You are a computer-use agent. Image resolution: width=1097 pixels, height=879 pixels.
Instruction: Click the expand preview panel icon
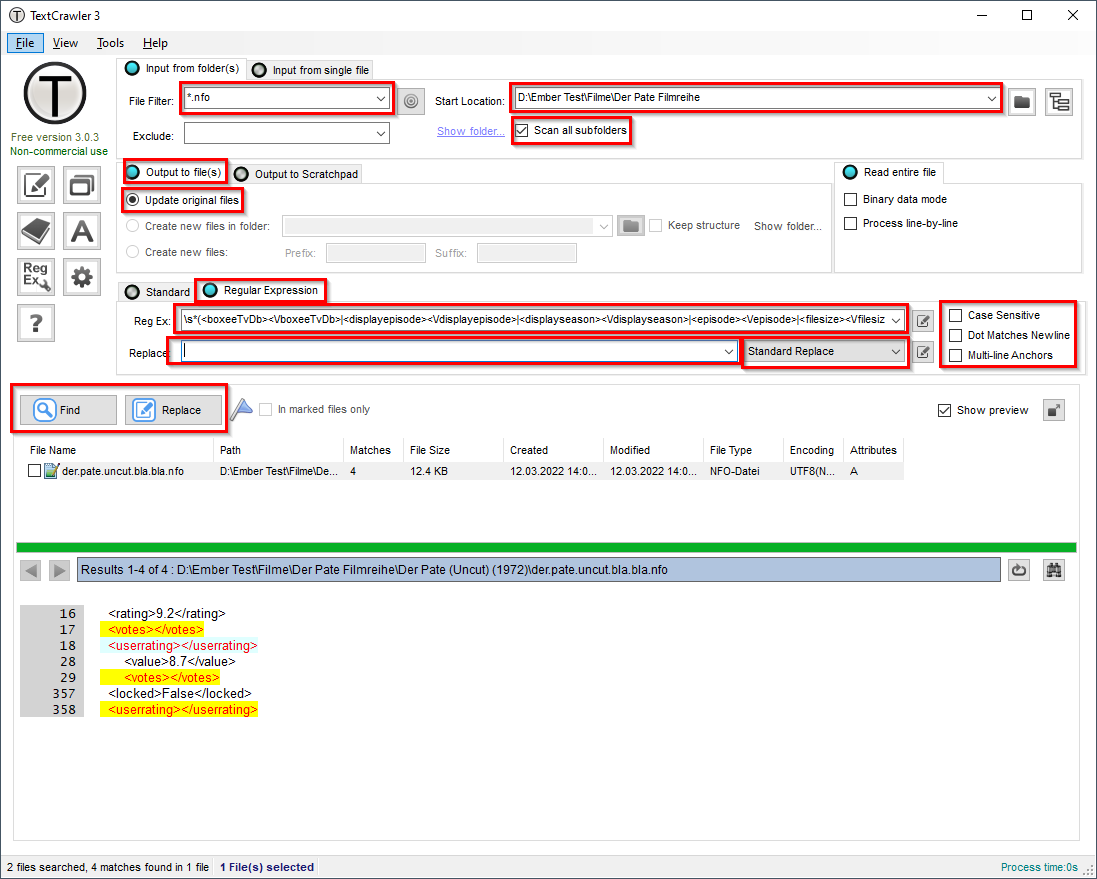click(1054, 410)
